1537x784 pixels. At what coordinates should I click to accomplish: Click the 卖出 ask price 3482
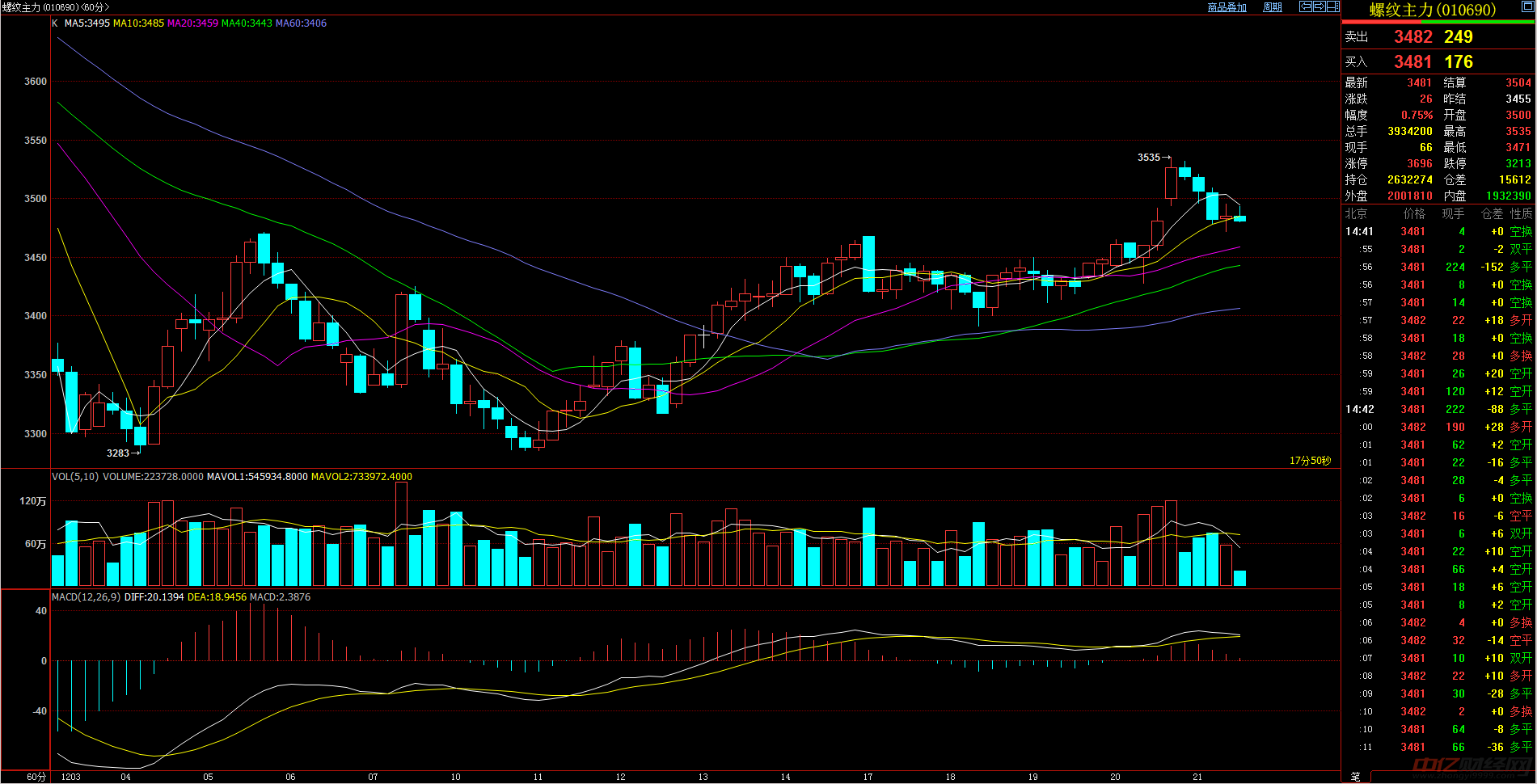point(1412,37)
